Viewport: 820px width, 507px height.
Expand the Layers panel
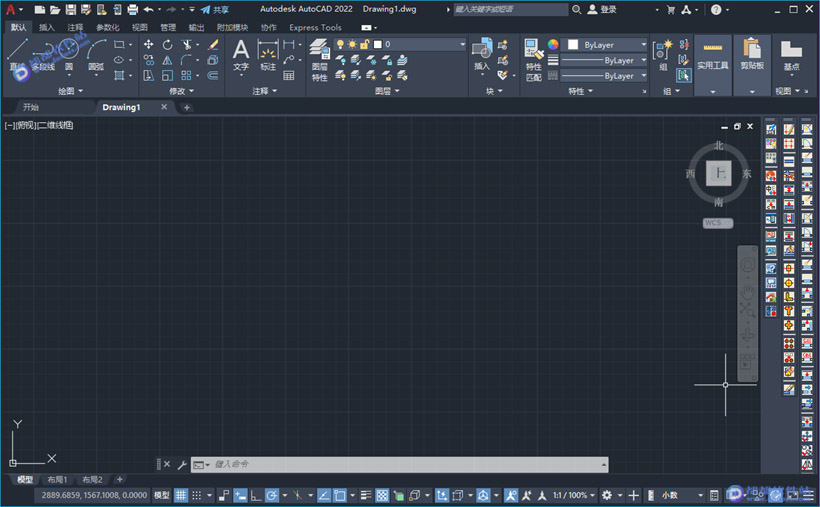387,91
